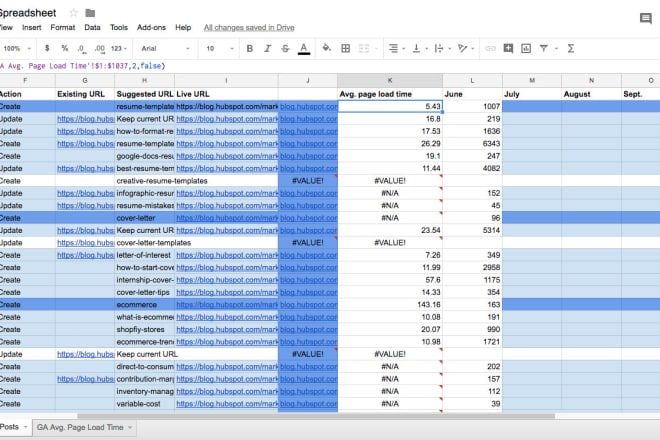Open the fill color bucket

[326, 48]
